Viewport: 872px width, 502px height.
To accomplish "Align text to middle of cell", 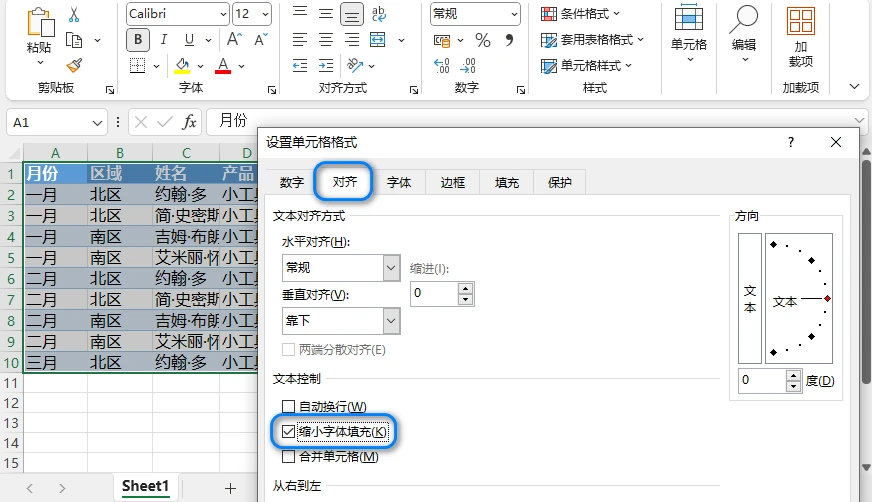I will pyautogui.click(x=326, y=13).
